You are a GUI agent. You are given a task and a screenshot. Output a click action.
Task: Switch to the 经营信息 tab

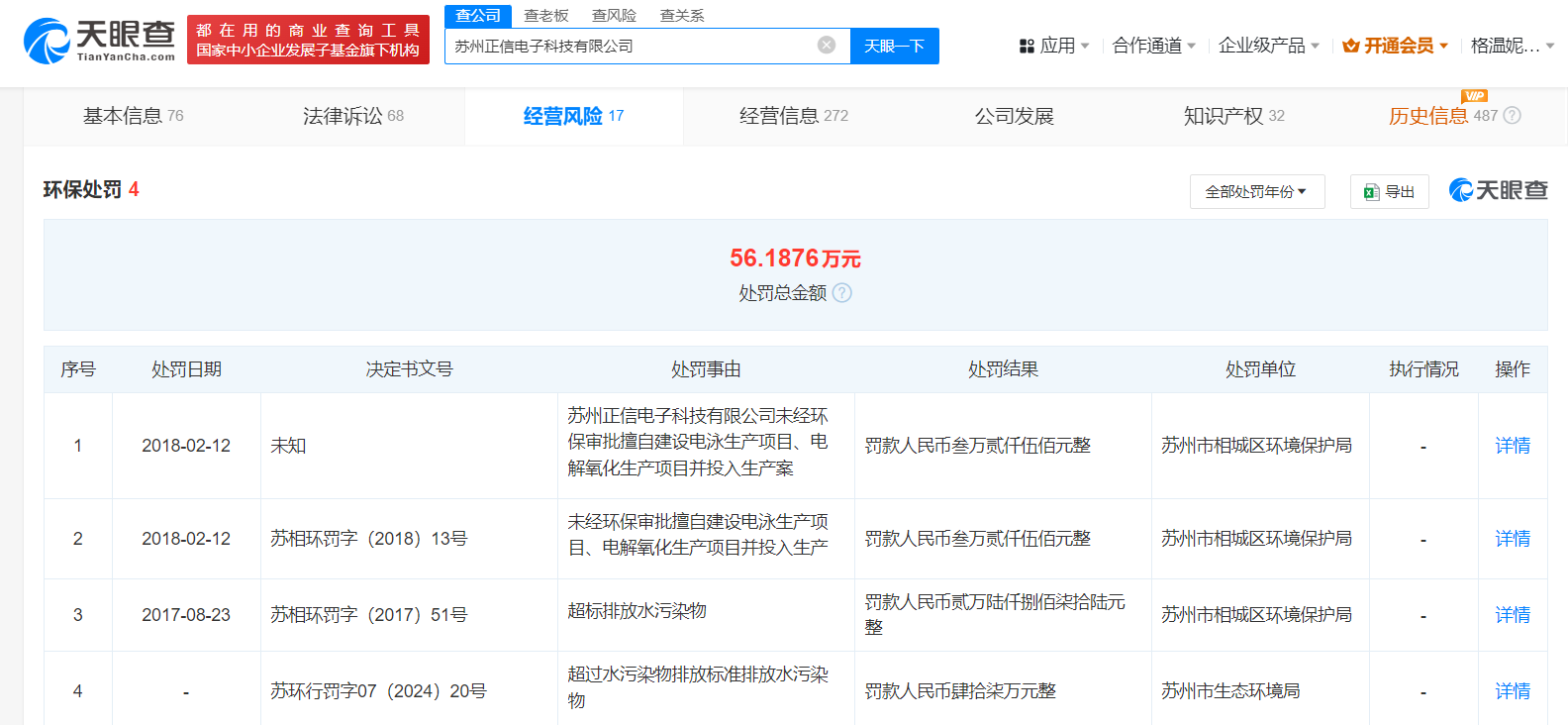(794, 116)
